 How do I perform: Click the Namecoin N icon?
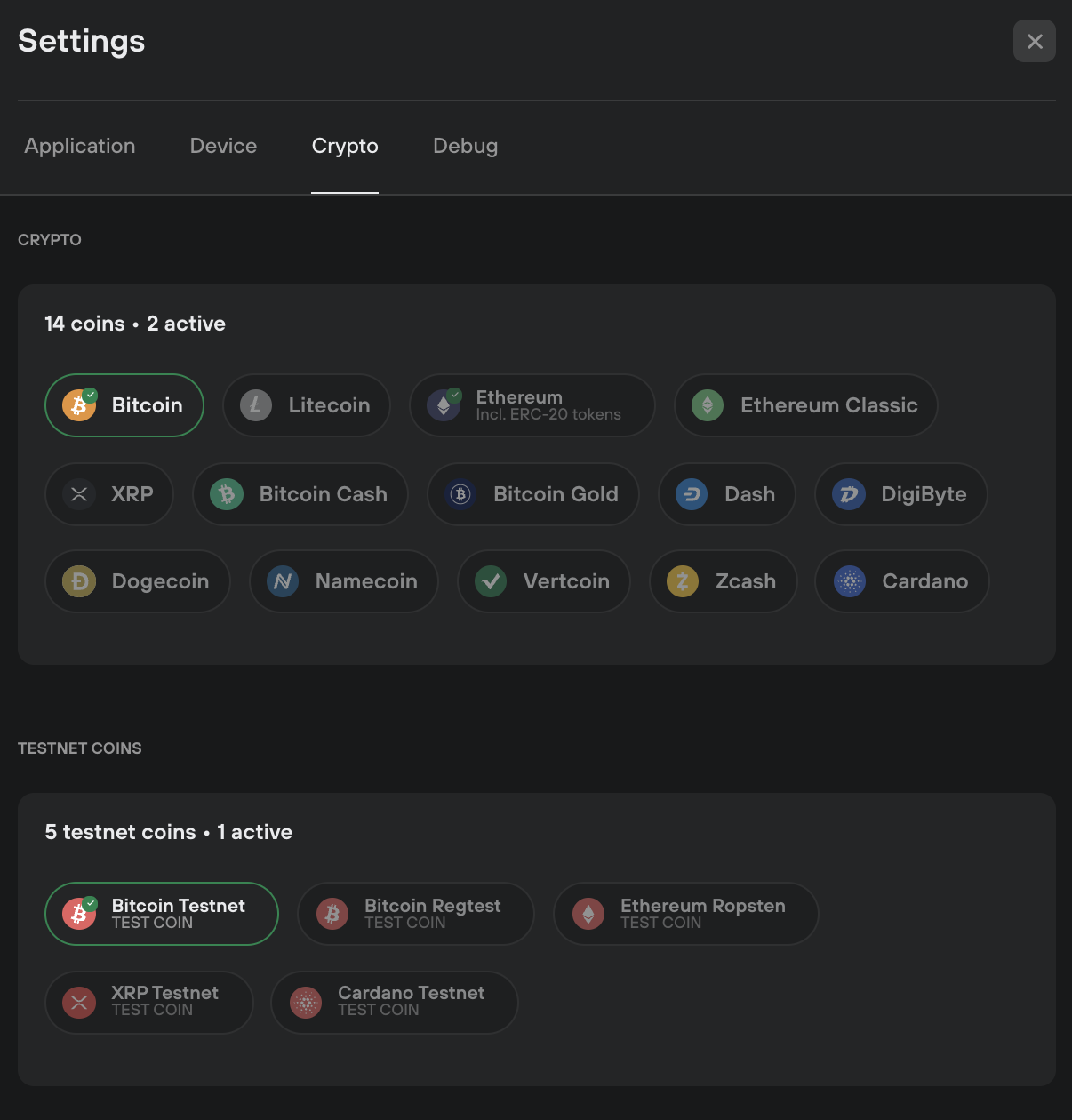283,581
